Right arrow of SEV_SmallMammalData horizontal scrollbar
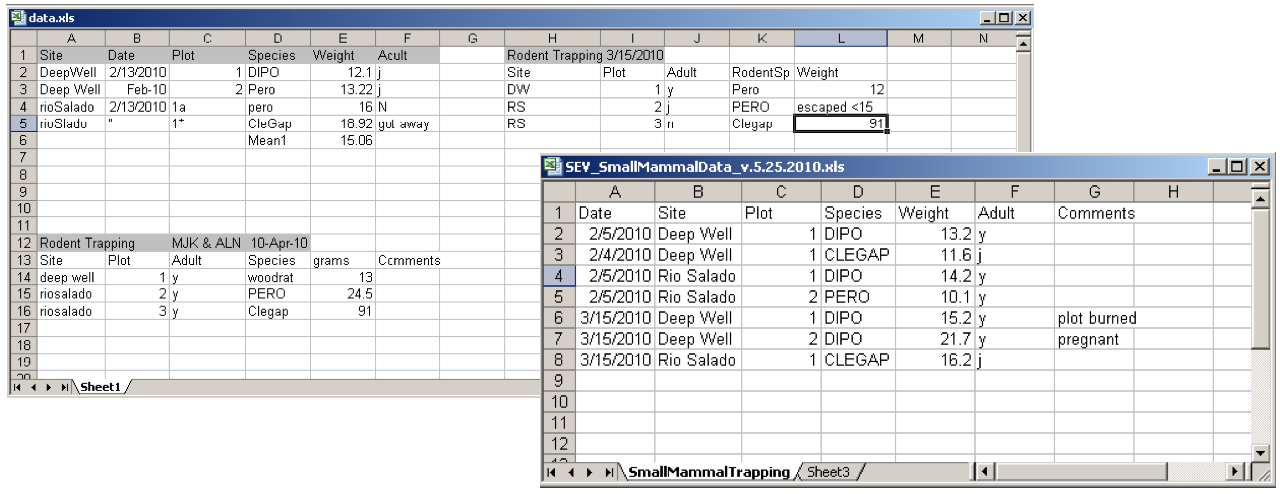This screenshot has width=1280, height=494. [1239, 470]
